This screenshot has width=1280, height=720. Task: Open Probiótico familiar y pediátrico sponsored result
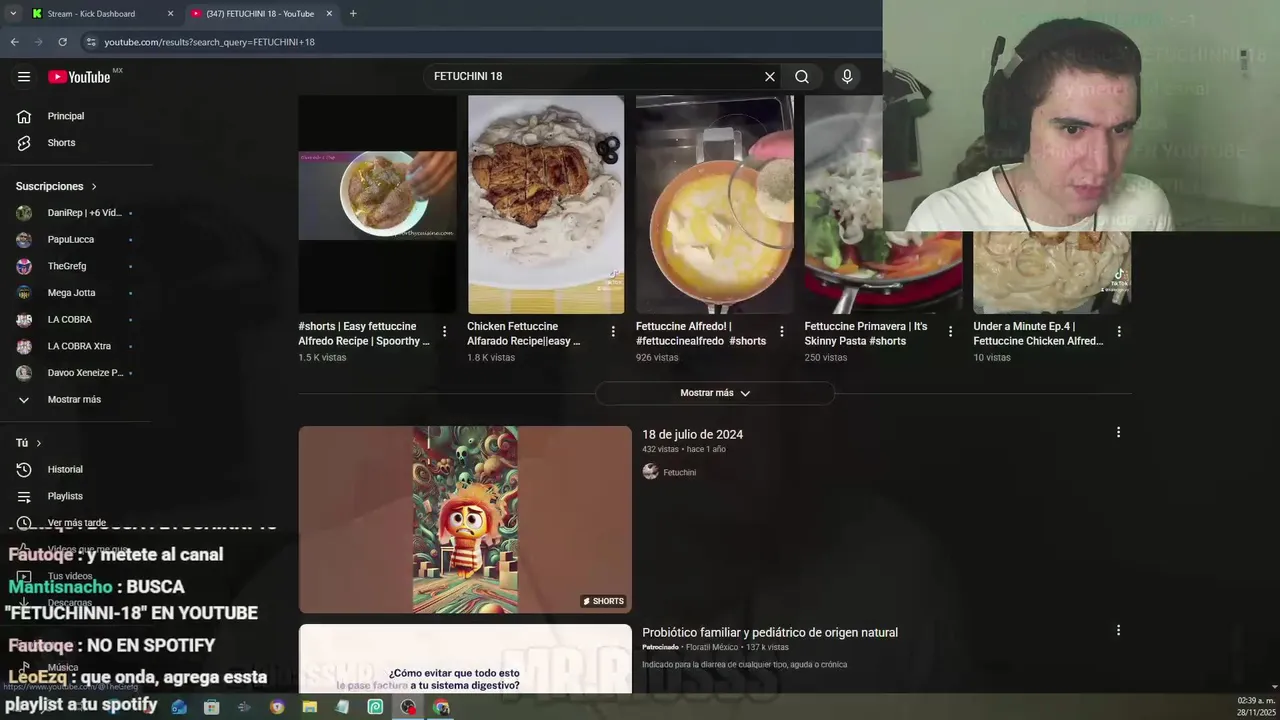770,633
